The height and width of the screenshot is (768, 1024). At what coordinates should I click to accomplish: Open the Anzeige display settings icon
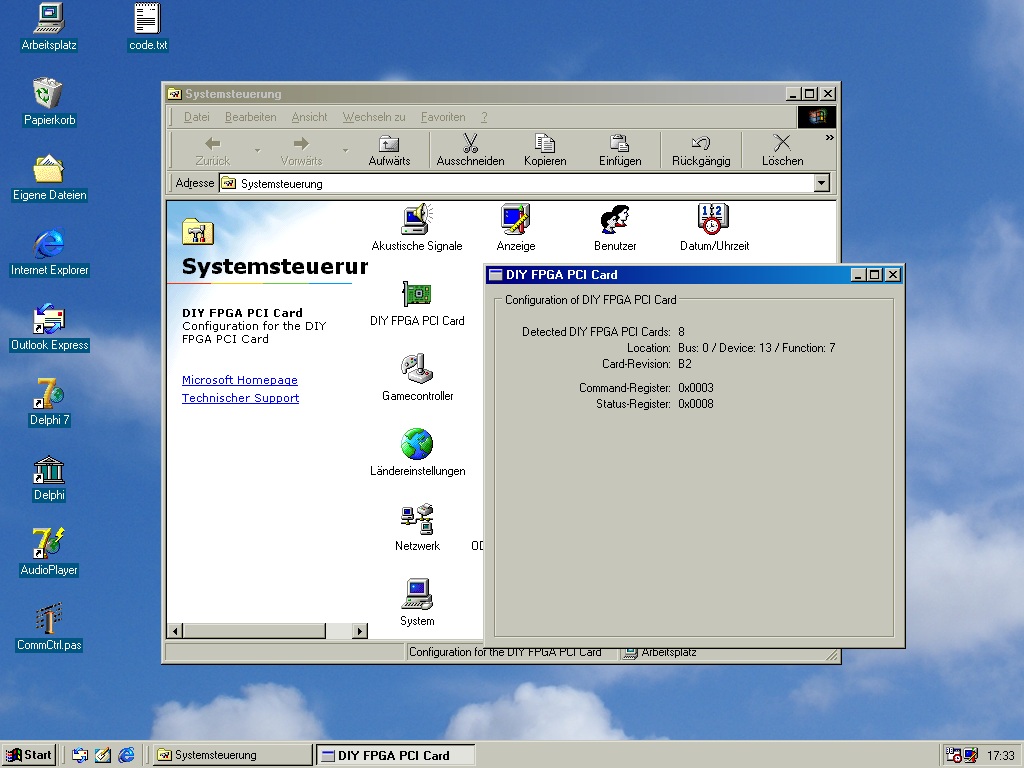coord(515,220)
